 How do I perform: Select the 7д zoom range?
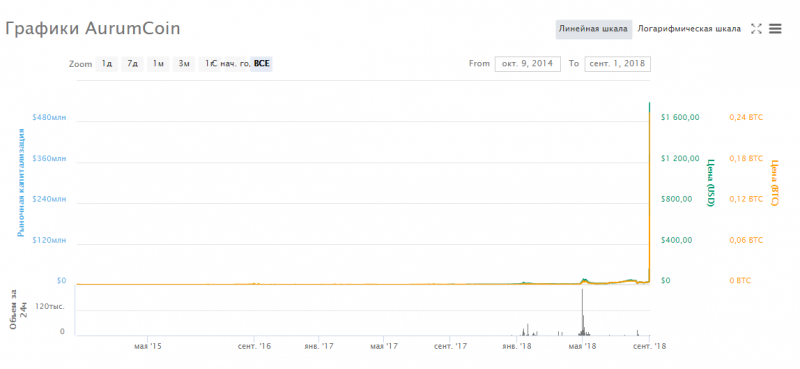pyautogui.click(x=133, y=64)
